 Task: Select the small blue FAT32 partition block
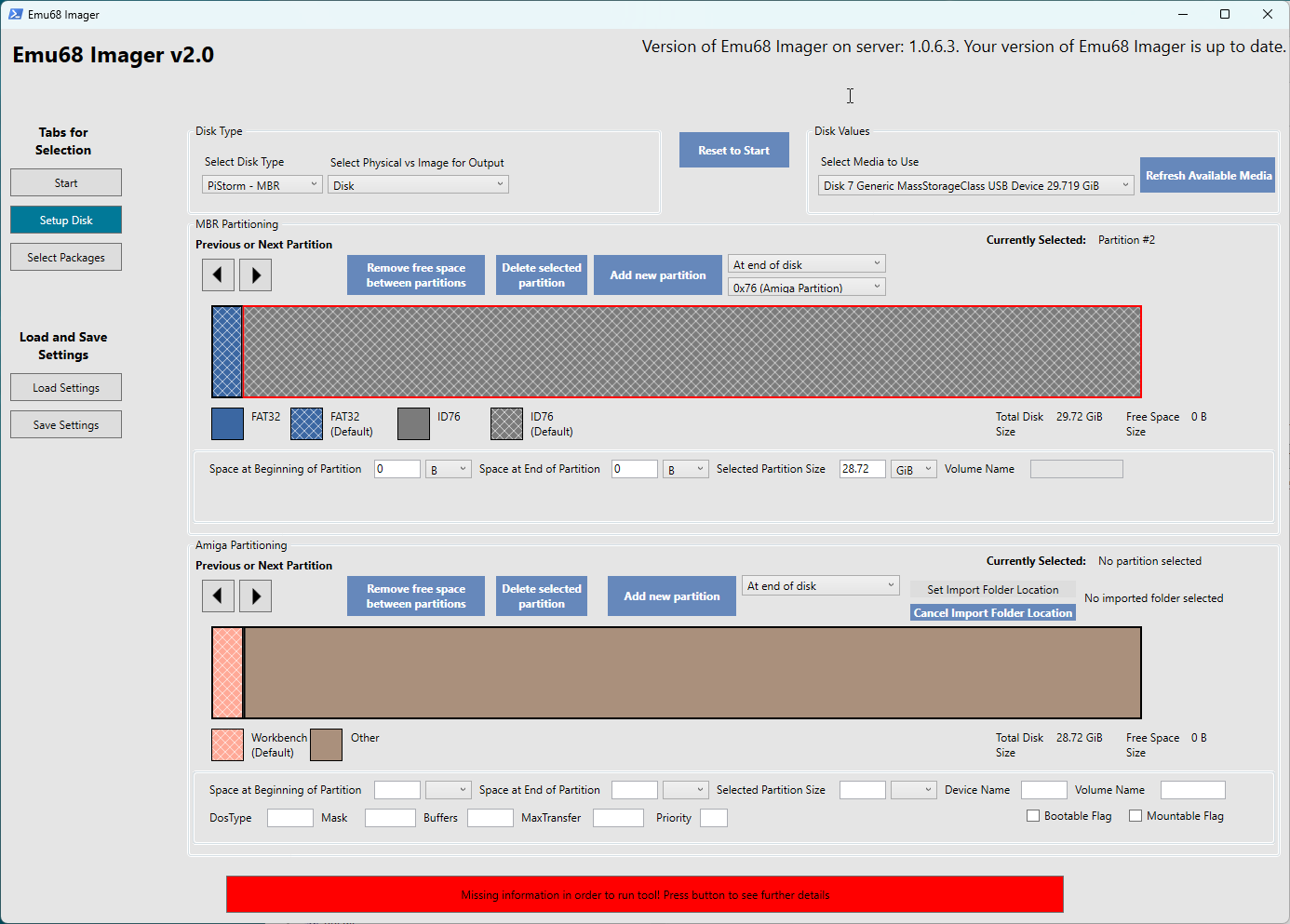pyautogui.click(x=227, y=352)
